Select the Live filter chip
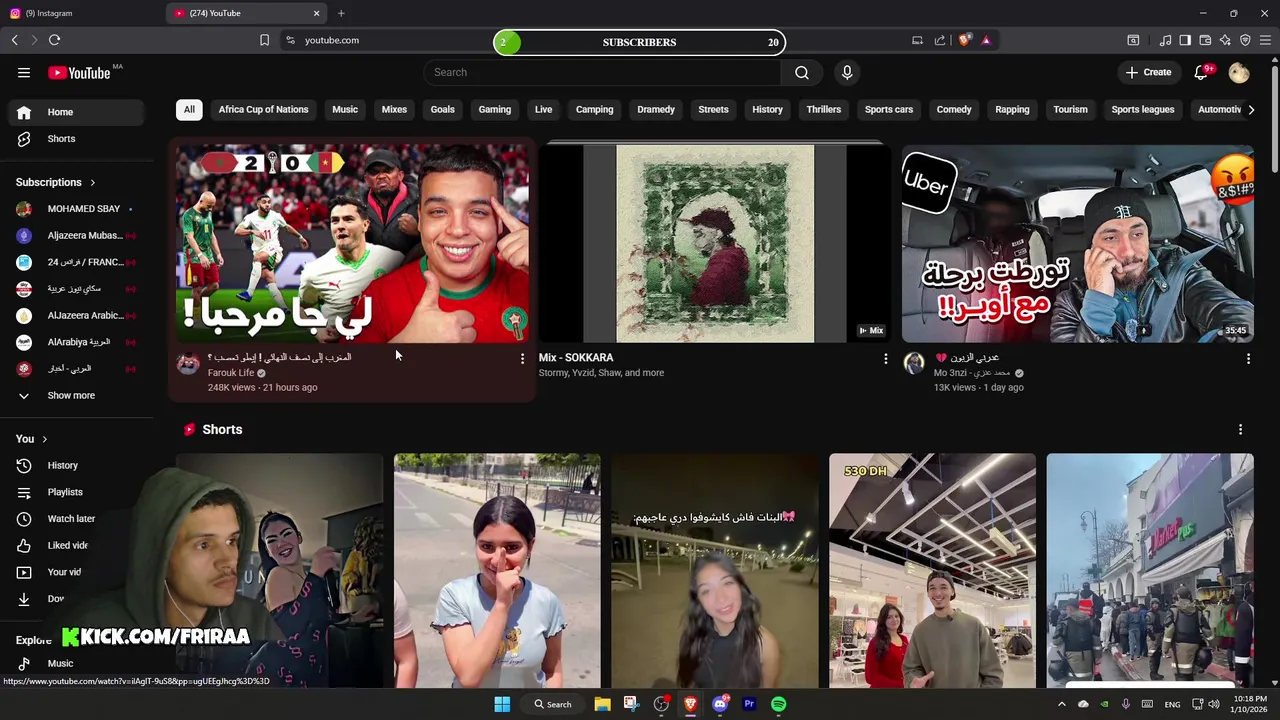Viewport: 1280px width, 720px height. pos(543,109)
